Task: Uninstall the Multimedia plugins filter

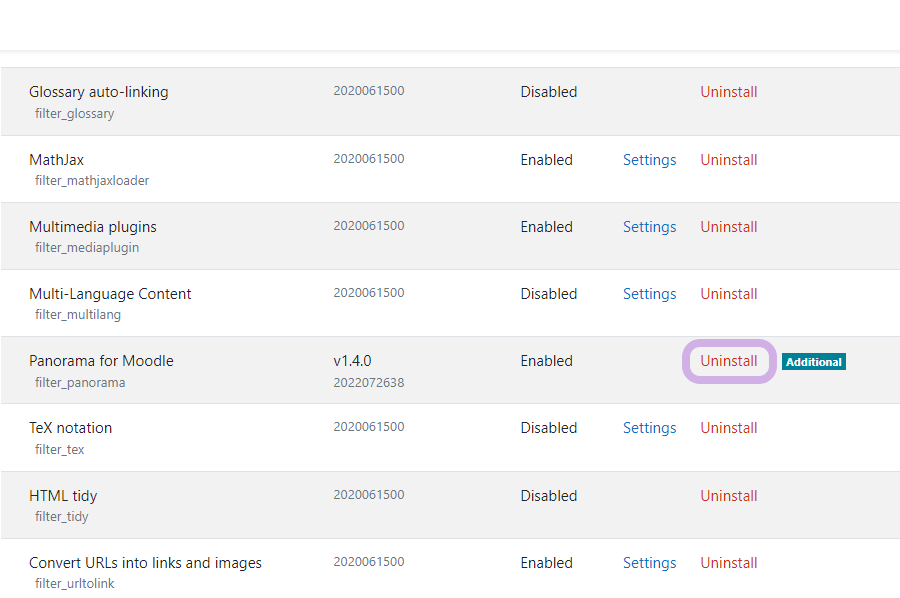Action: pos(728,227)
